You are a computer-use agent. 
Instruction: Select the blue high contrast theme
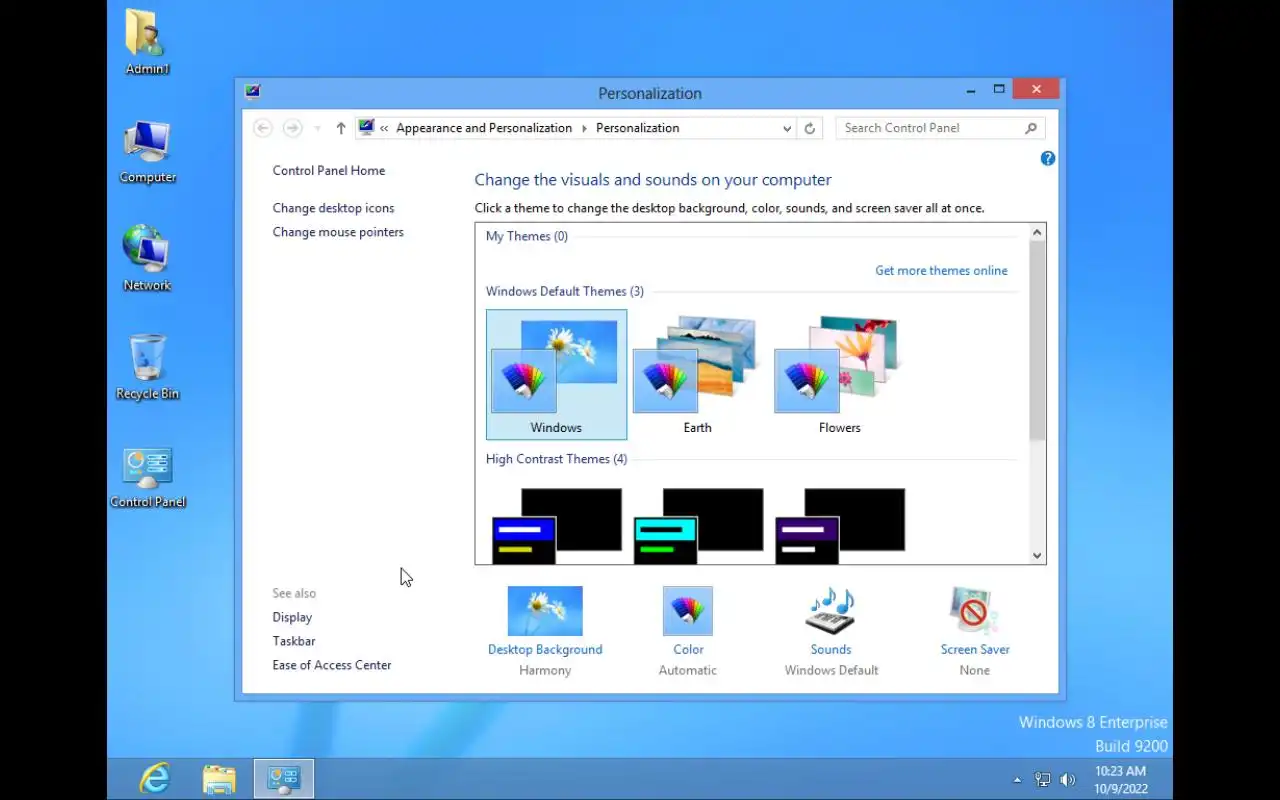click(556, 526)
